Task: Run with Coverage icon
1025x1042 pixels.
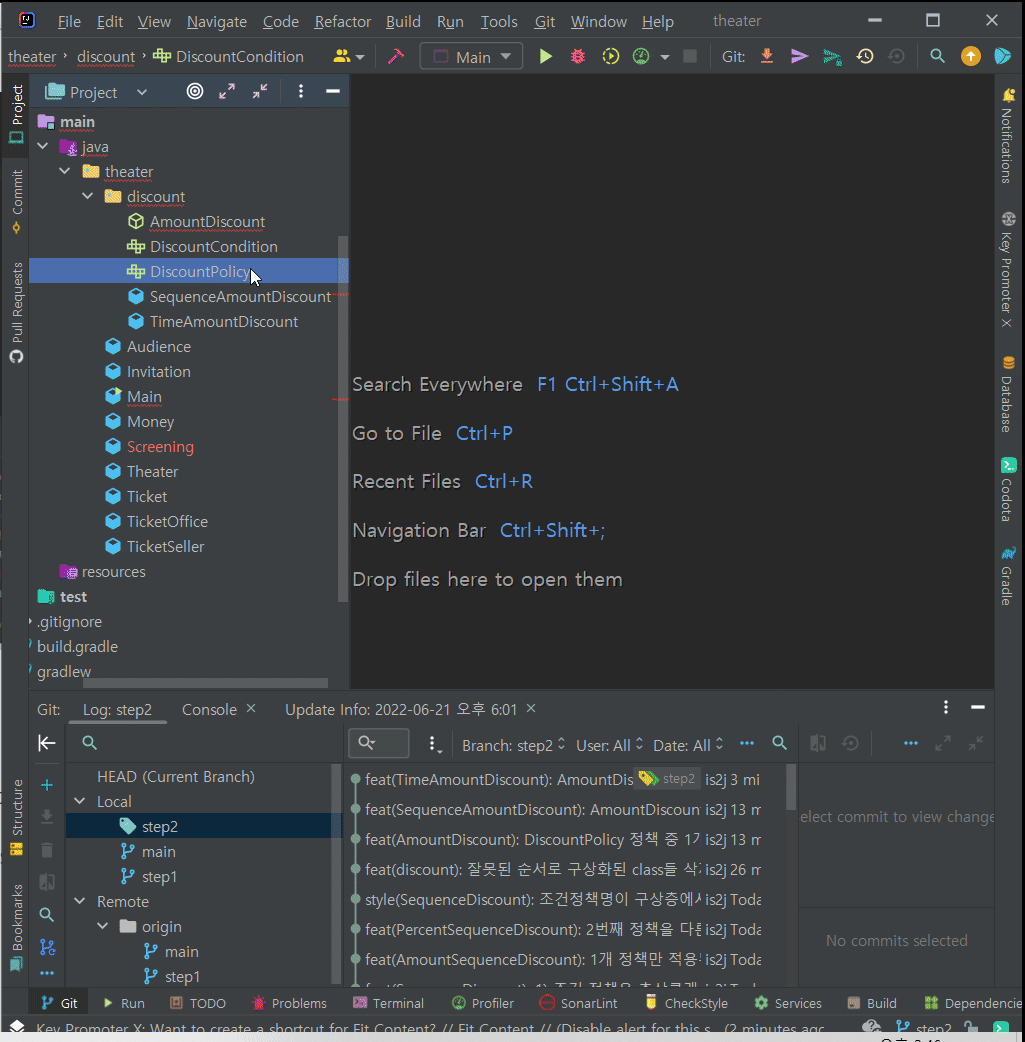Action: tap(610, 56)
